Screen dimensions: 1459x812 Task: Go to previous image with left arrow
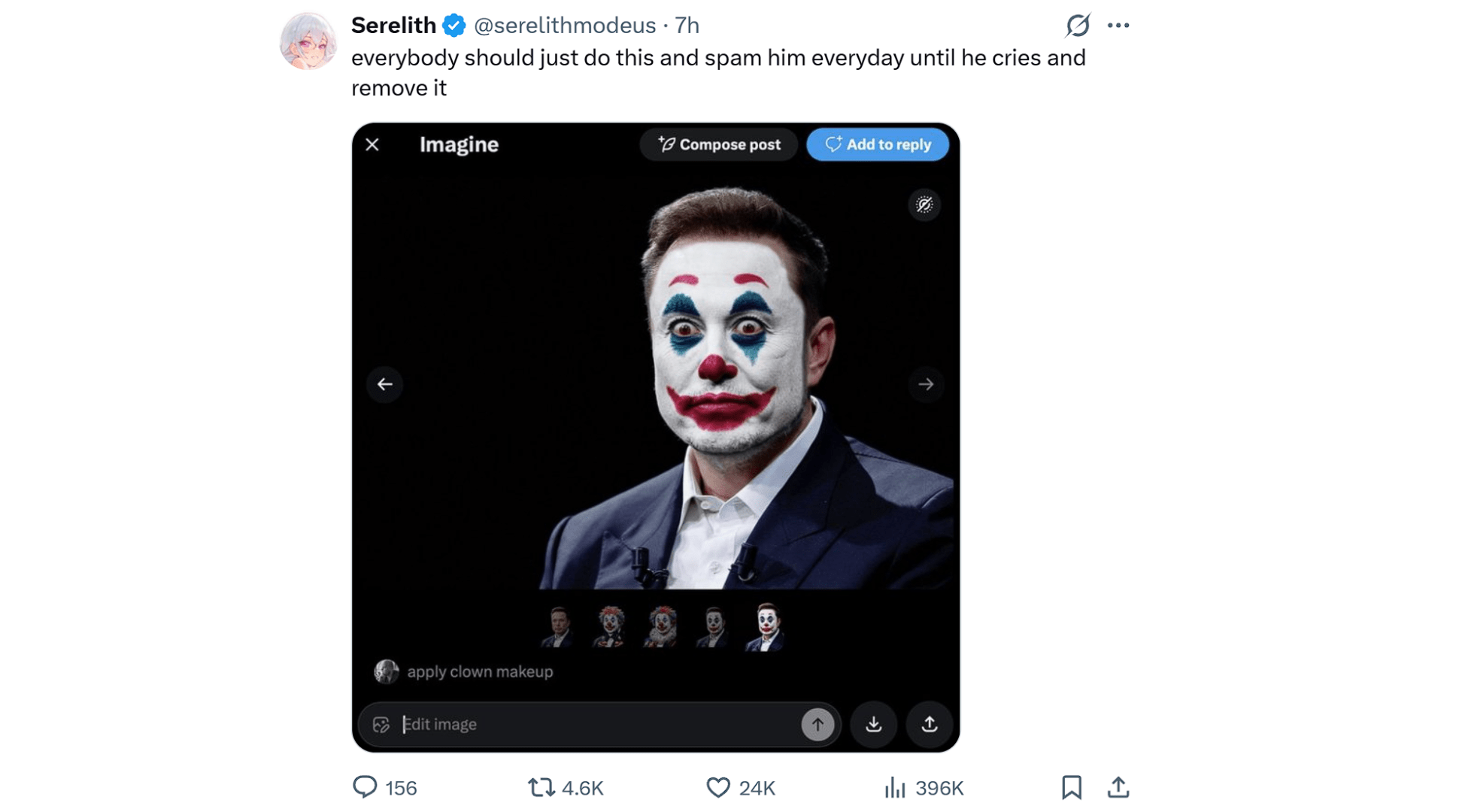click(x=385, y=384)
